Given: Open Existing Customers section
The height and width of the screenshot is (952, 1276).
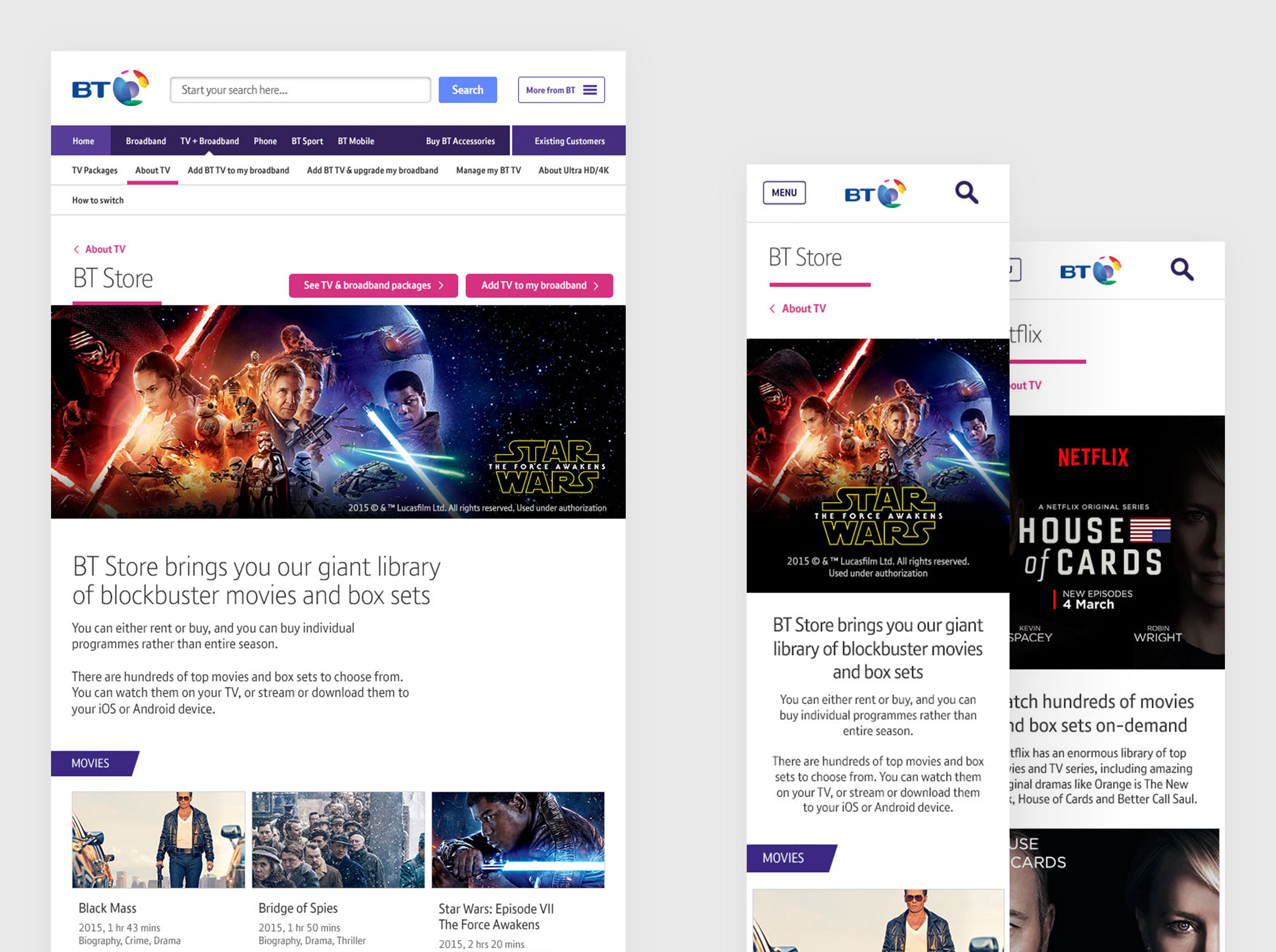Looking at the screenshot, I should pos(569,140).
